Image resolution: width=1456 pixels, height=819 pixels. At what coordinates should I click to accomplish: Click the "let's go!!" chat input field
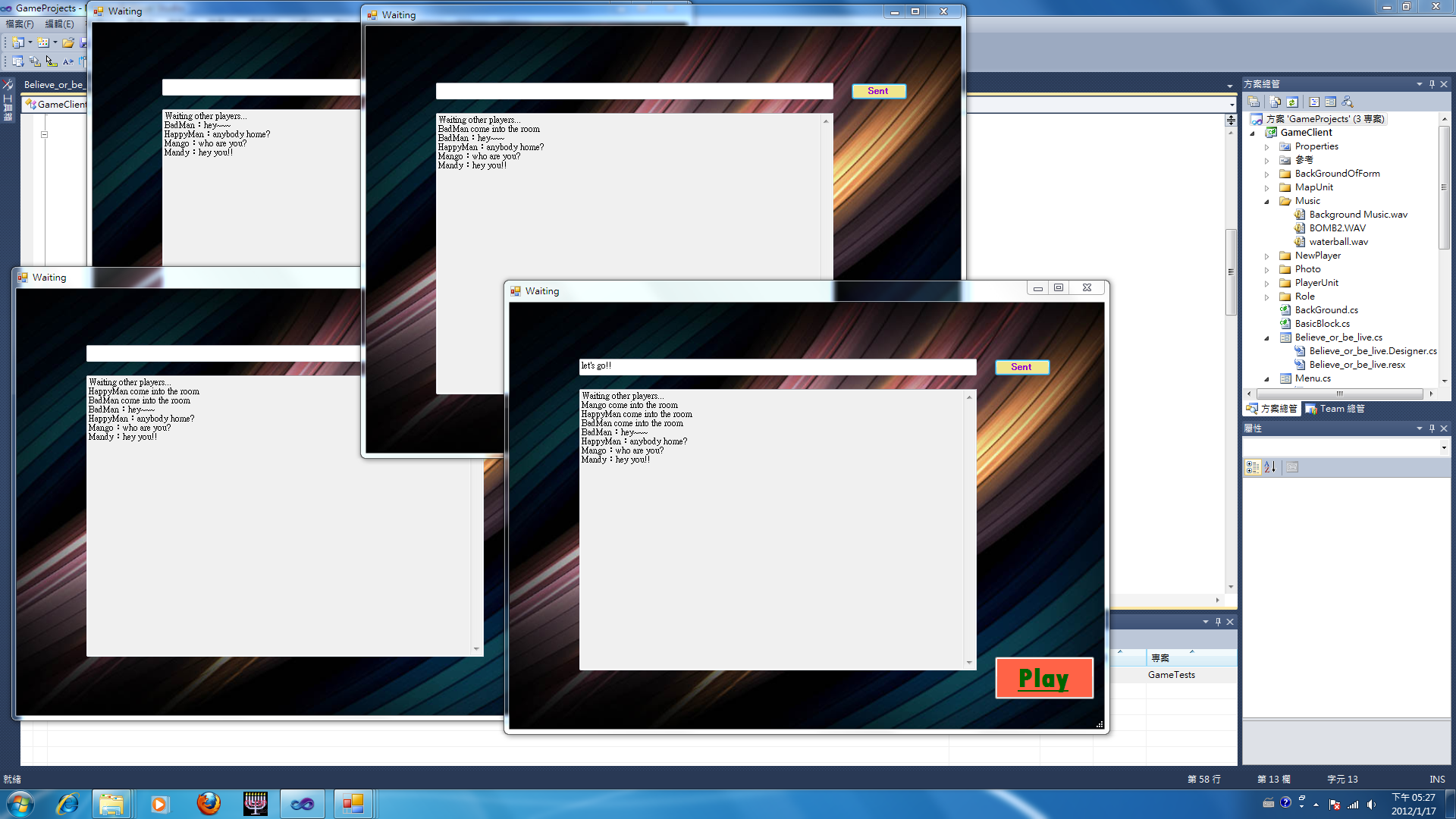[777, 367]
